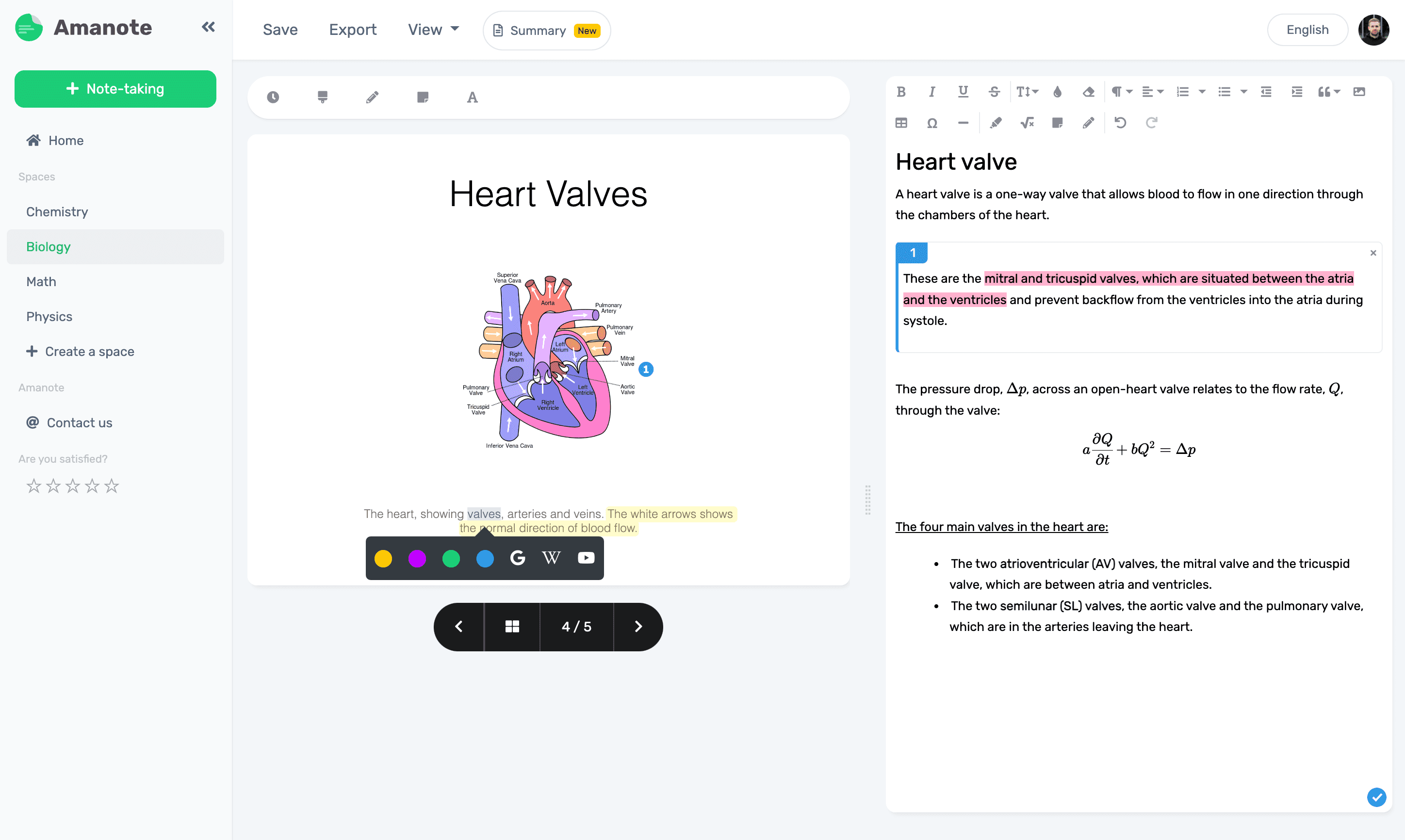Click the annotation number 1 marker
Viewport: 1405px width, 840px height.
(645, 369)
